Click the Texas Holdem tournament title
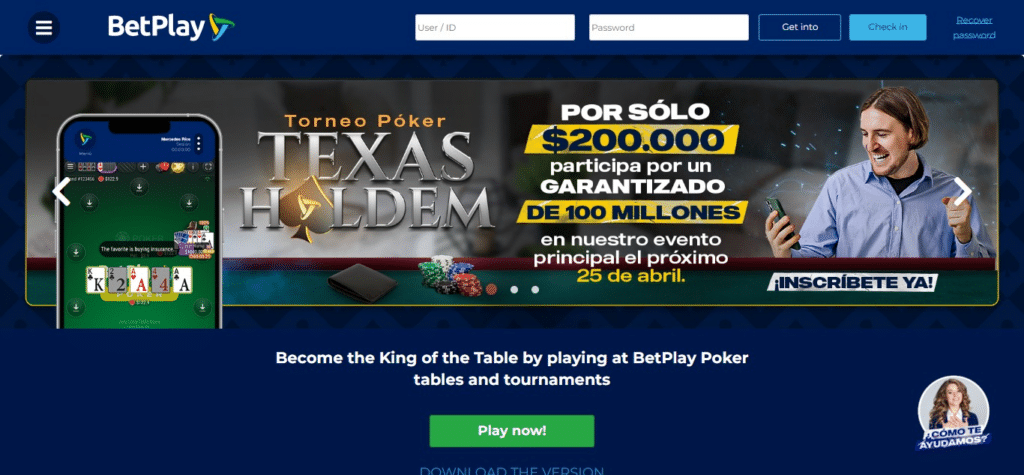The height and width of the screenshot is (475, 1024). click(x=366, y=178)
